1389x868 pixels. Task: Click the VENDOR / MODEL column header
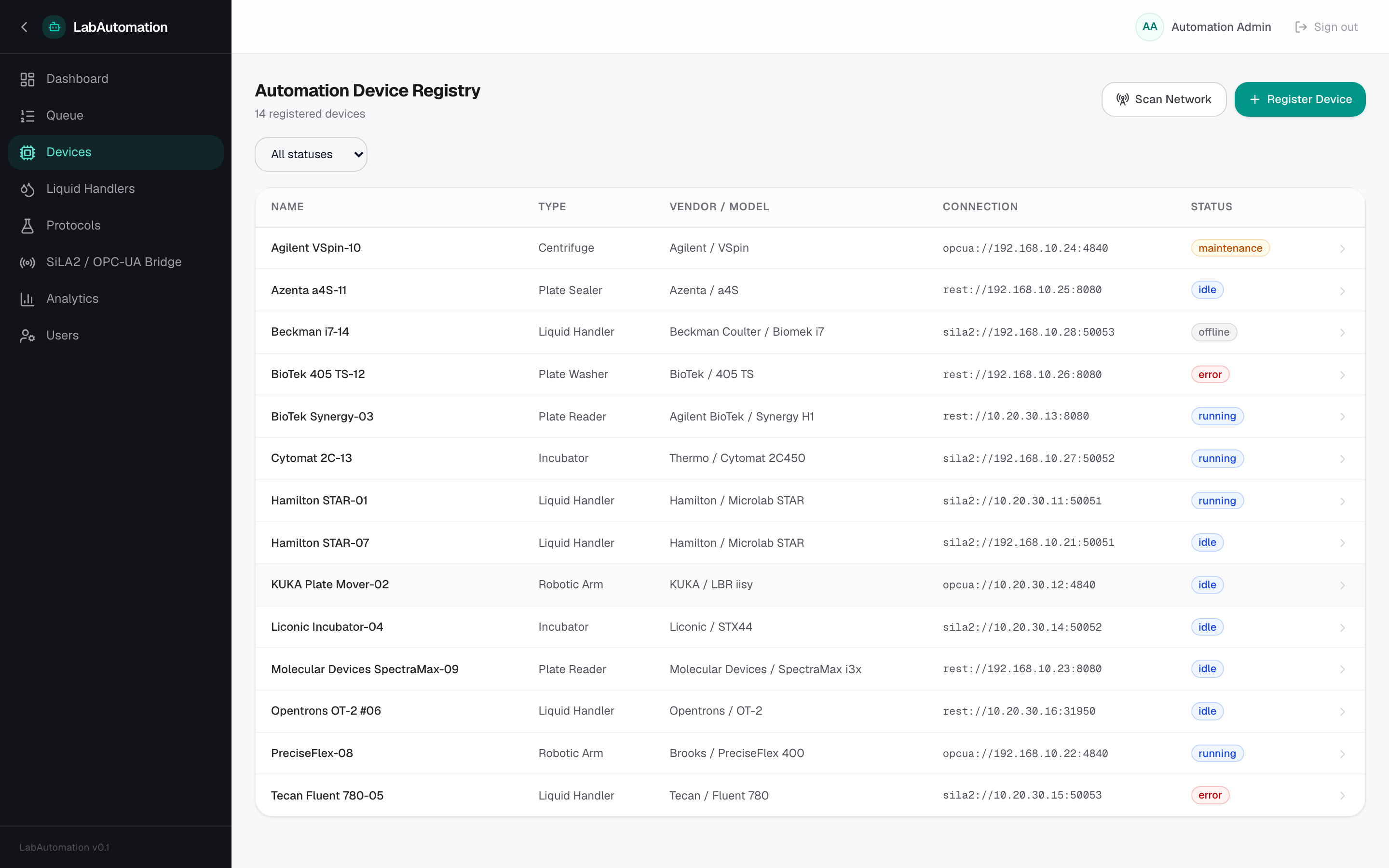(719, 207)
